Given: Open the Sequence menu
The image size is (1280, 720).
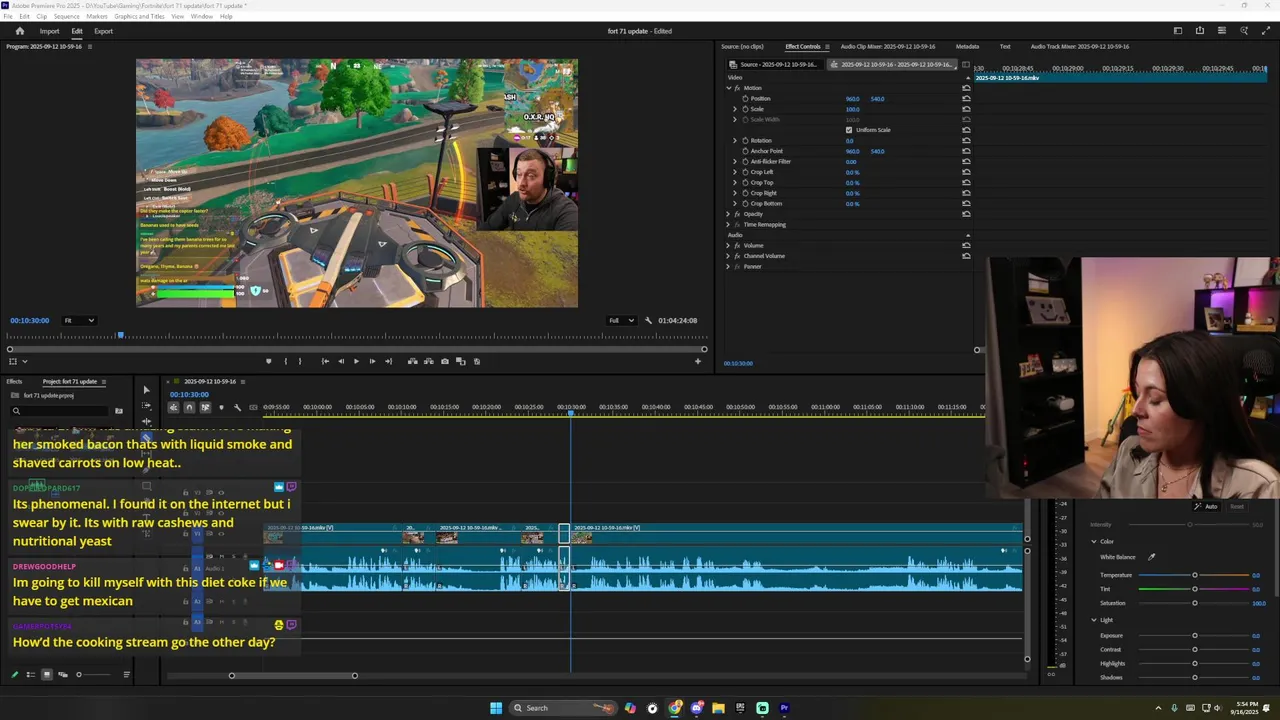Looking at the screenshot, I should tap(66, 16).
